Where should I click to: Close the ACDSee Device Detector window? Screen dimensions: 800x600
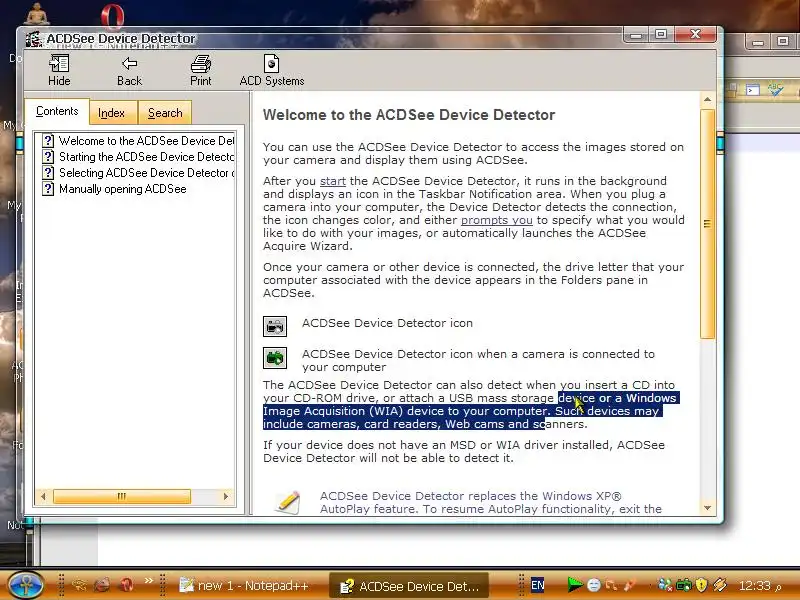coord(695,35)
